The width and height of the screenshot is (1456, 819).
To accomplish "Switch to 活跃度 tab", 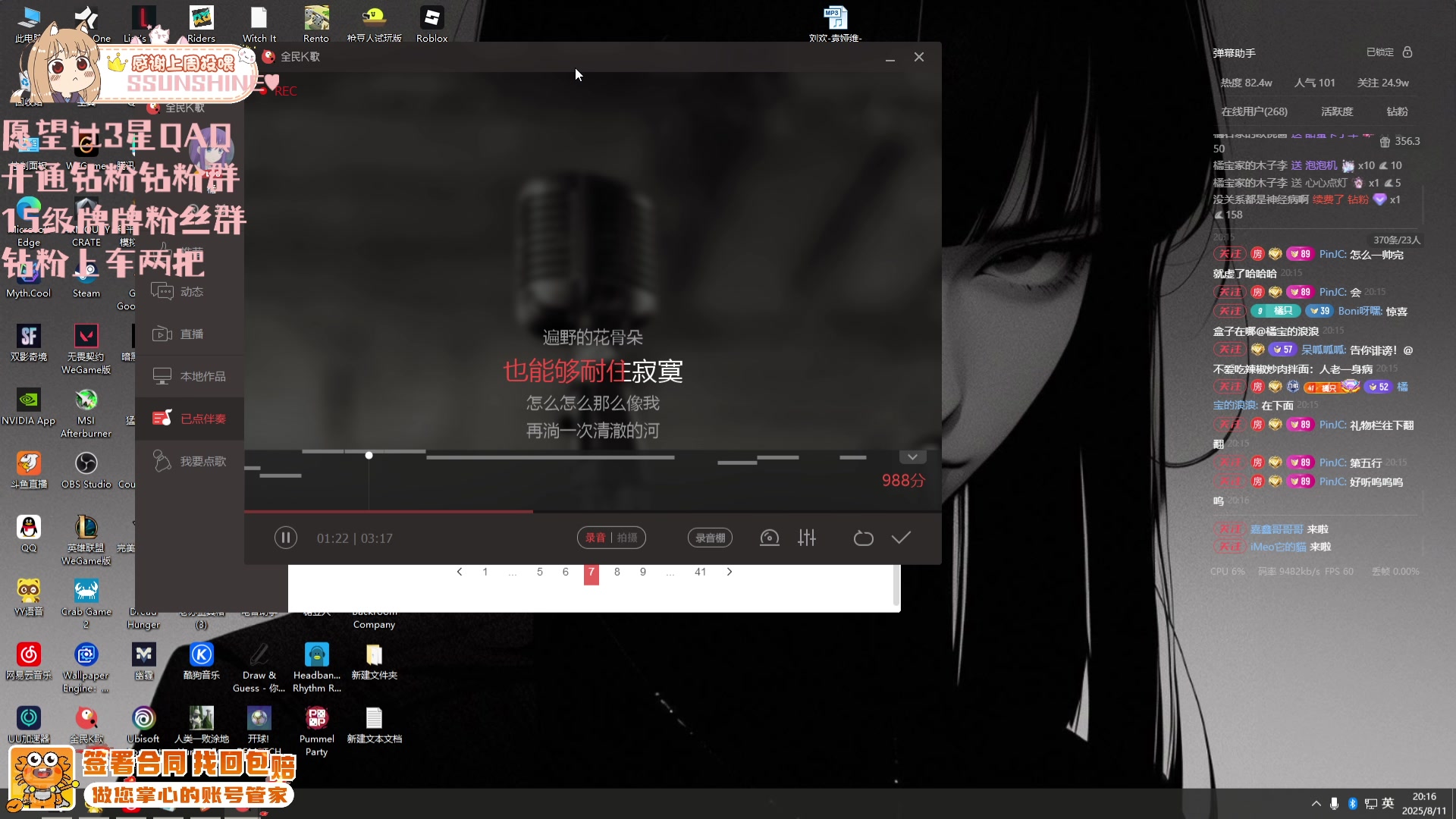I will click(1337, 111).
